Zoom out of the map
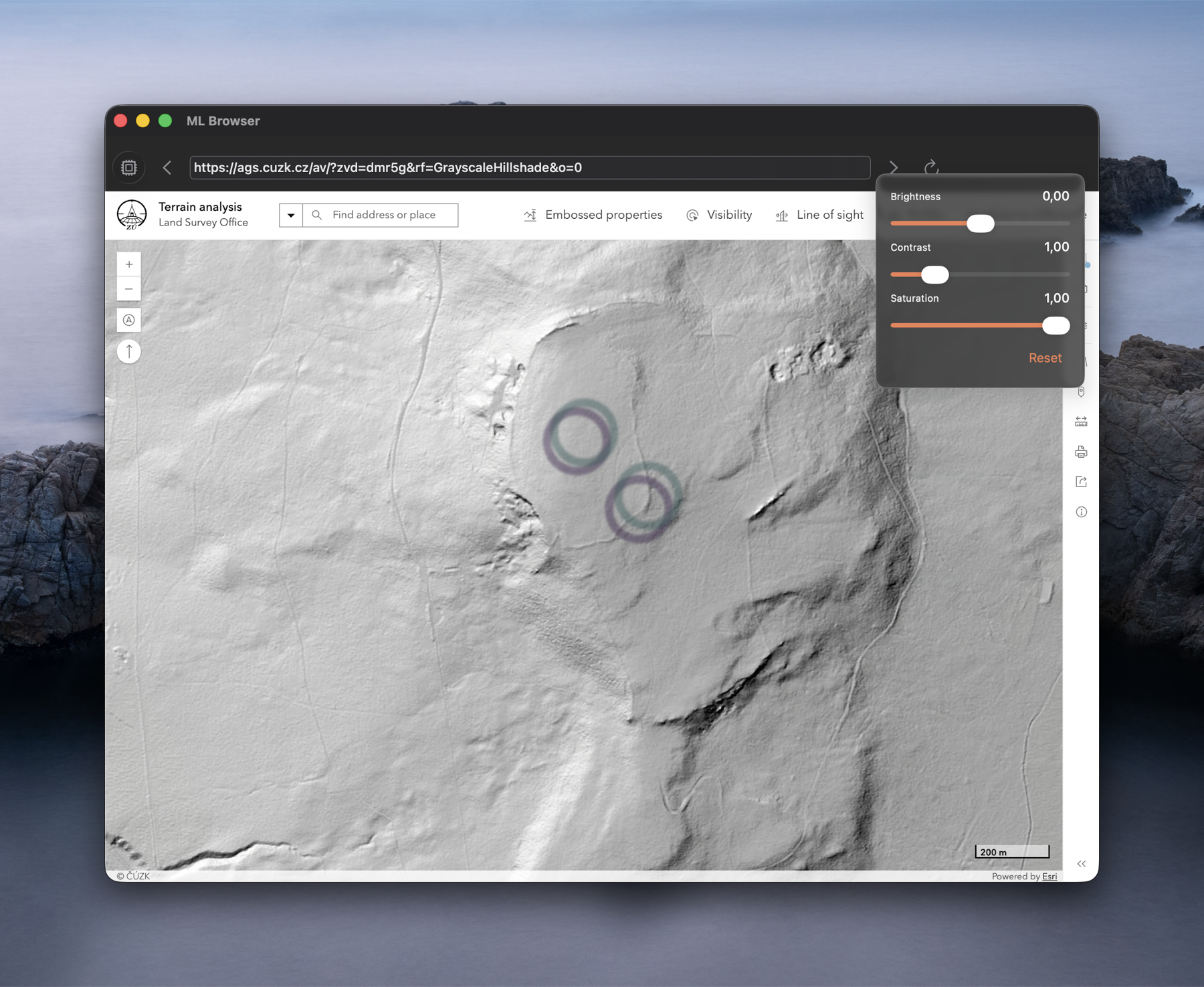1204x987 pixels. coord(129,289)
